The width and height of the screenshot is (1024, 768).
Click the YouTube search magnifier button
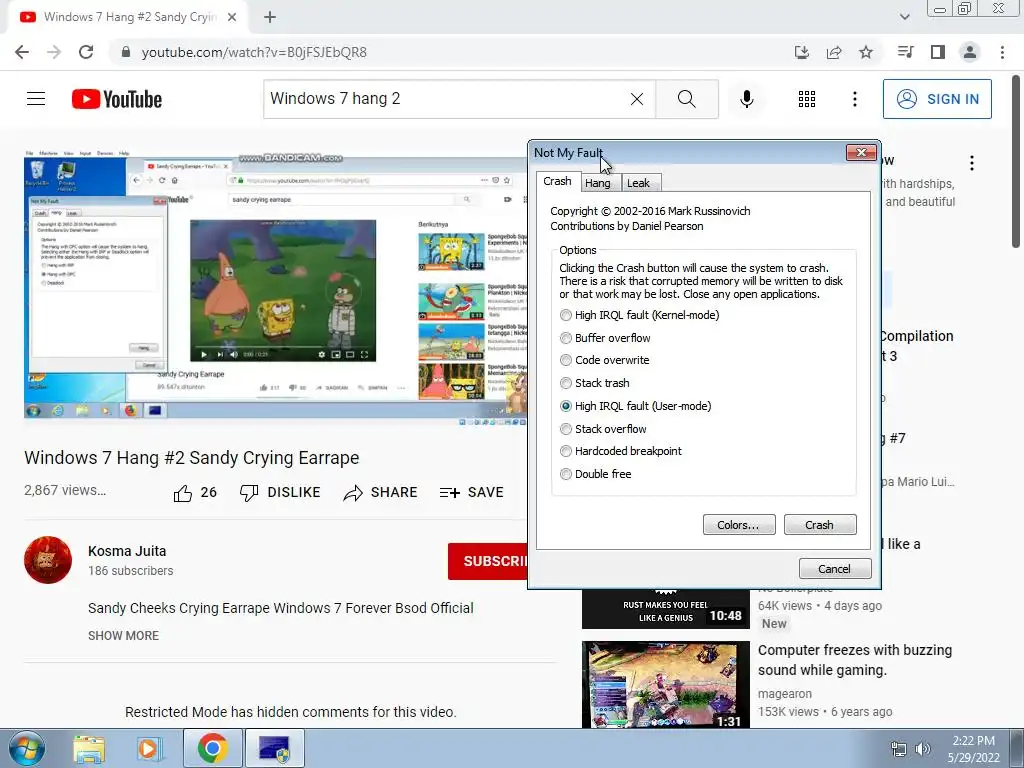click(x=686, y=99)
